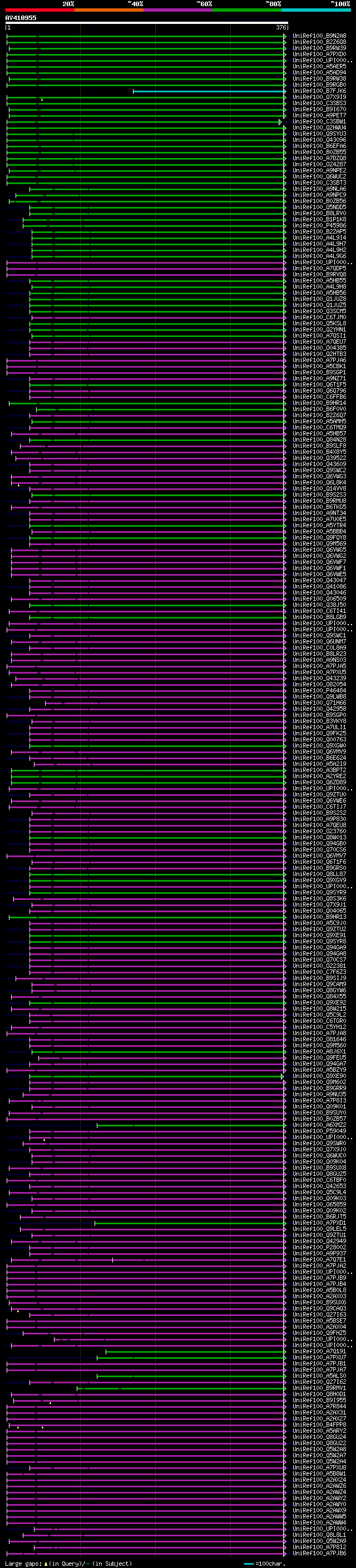Image resolution: width=356 pixels, height=1568 pixels.
Task: Click the hit label UniRef100_B9N2A8
Action: (x=319, y=36)
